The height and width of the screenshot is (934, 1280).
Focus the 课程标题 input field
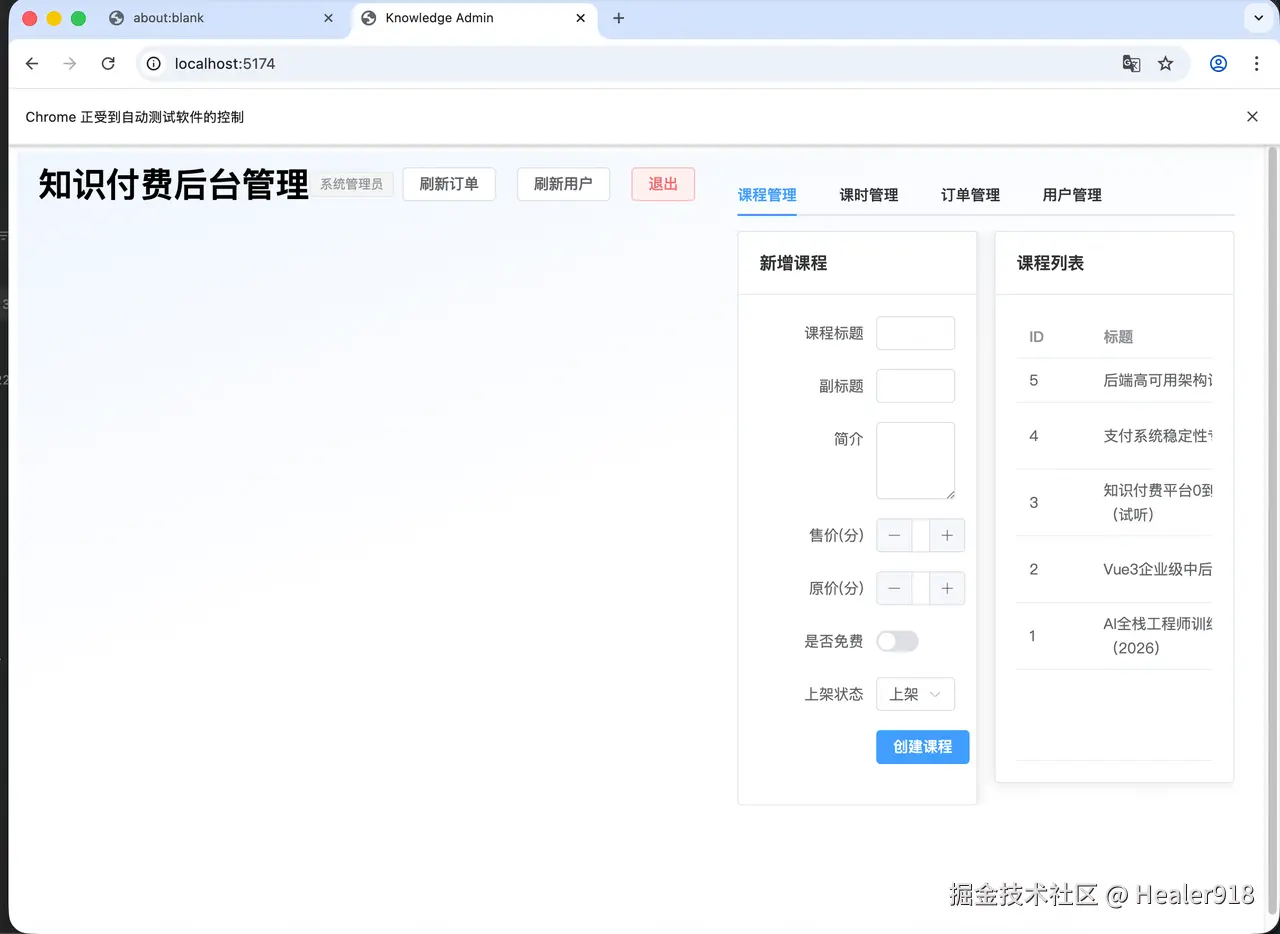[x=915, y=333]
